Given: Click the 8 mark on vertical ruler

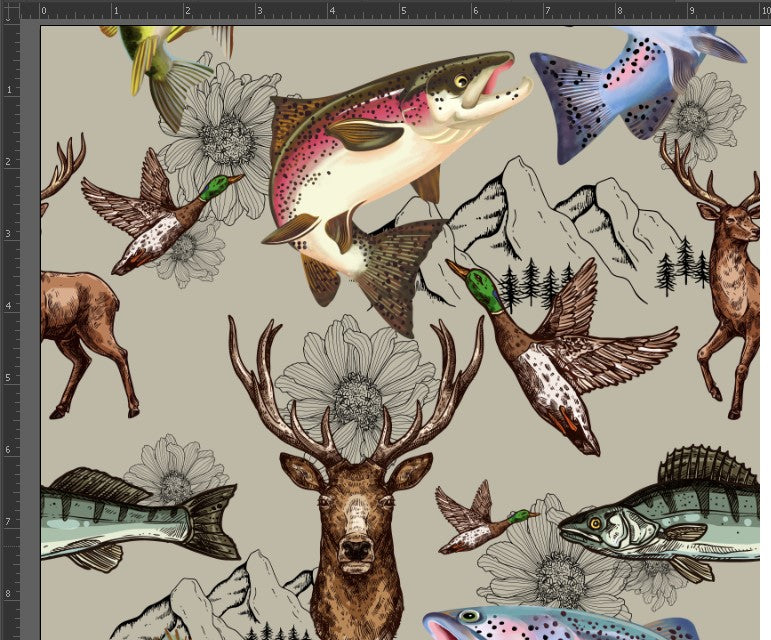Looking at the screenshot, I should pyautogui.click(x=8, y=594).
